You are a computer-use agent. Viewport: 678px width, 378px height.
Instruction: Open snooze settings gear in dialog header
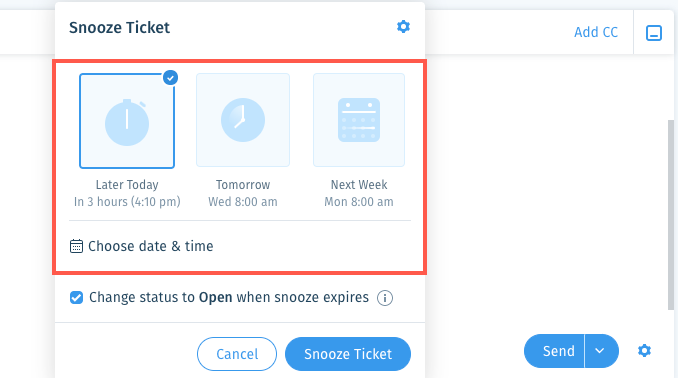coord(403,27)
